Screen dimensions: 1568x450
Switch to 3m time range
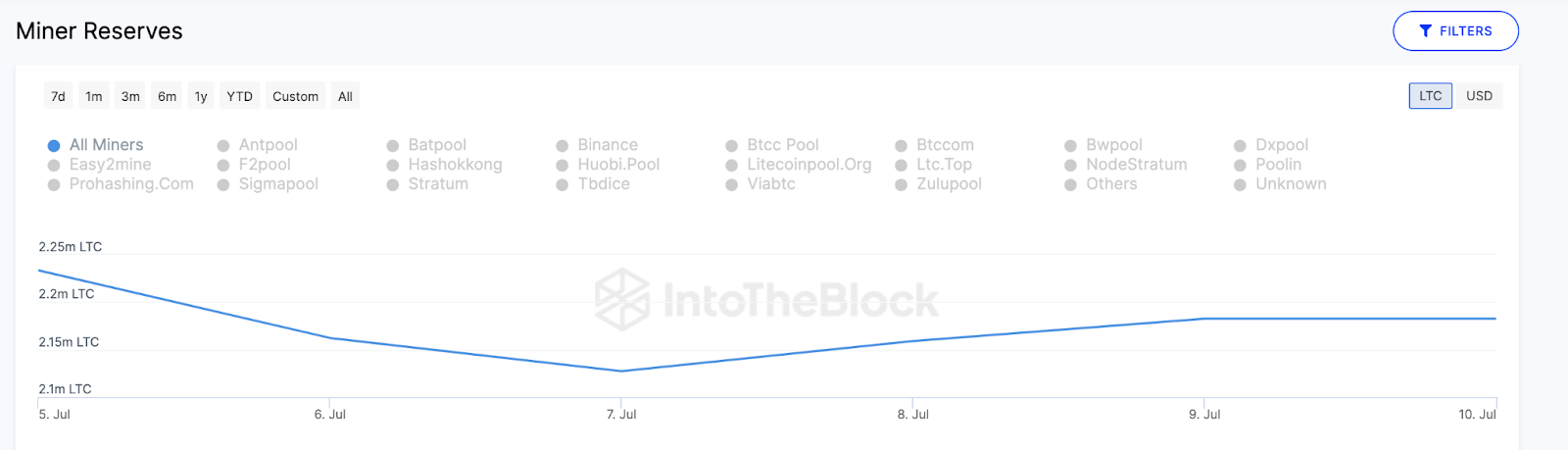coord(130,96)
